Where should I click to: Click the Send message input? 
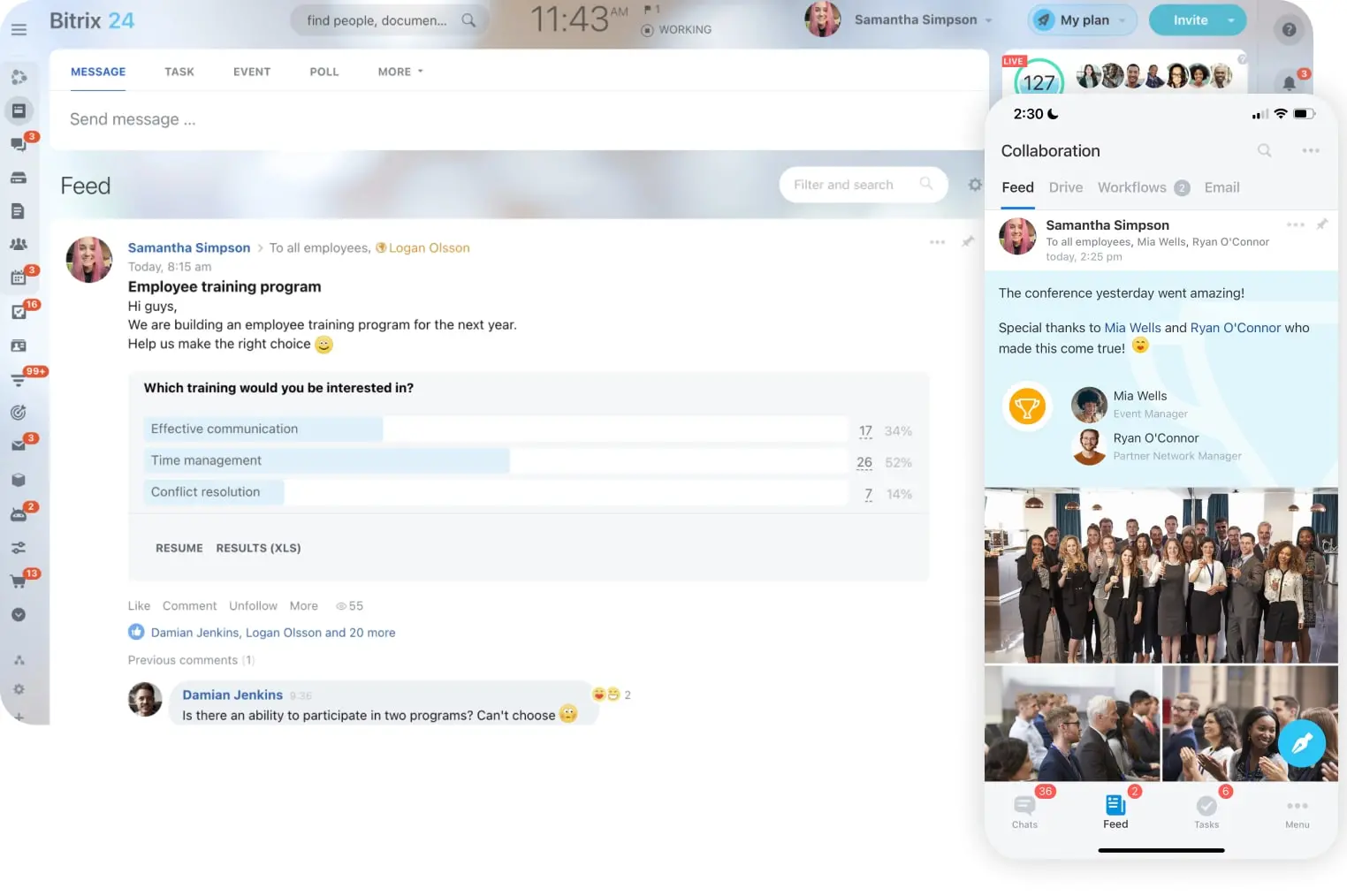tap(519, 119)
